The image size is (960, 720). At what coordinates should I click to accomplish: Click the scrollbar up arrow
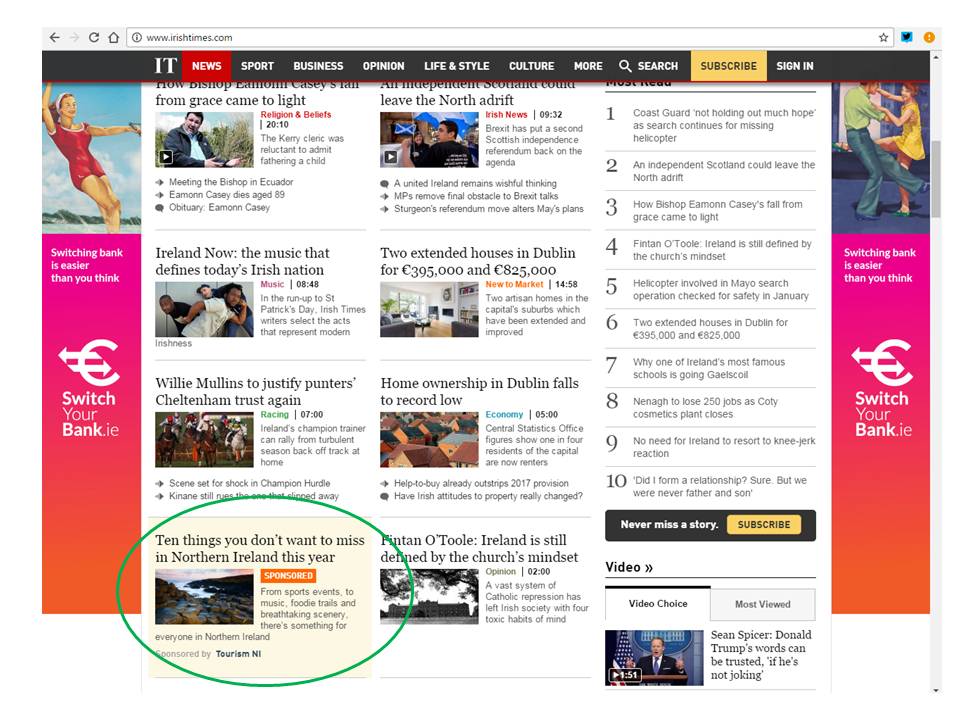936,57
